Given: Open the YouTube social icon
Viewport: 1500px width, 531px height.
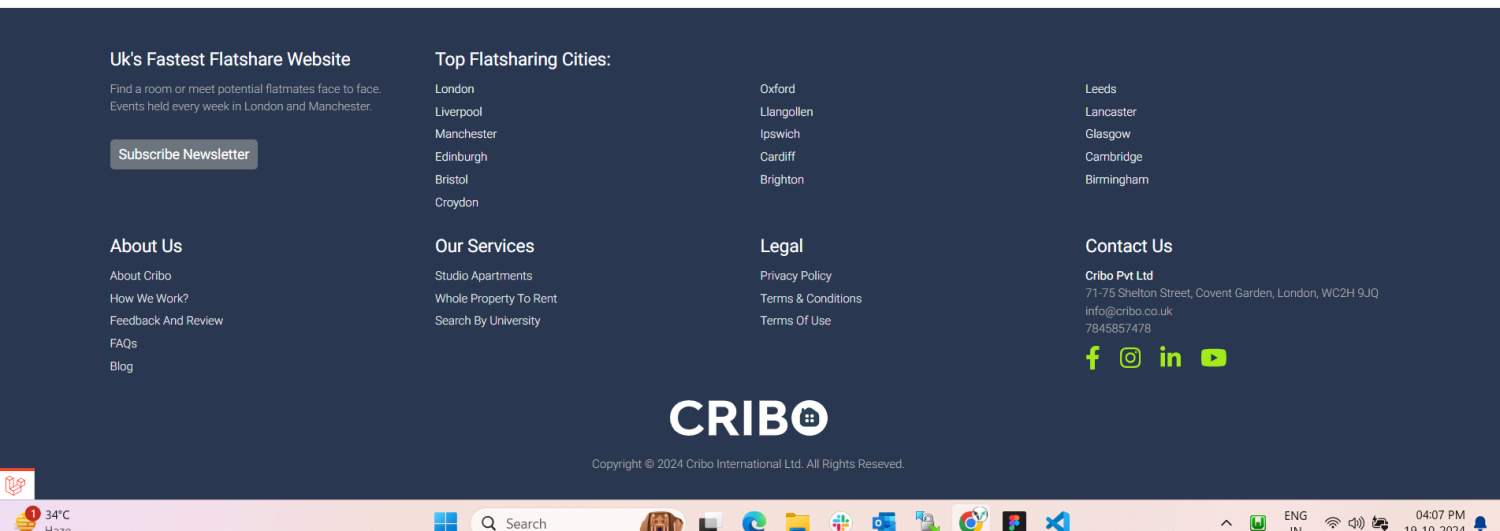Looking at the screenshot, I should [x=1213, y=358].
